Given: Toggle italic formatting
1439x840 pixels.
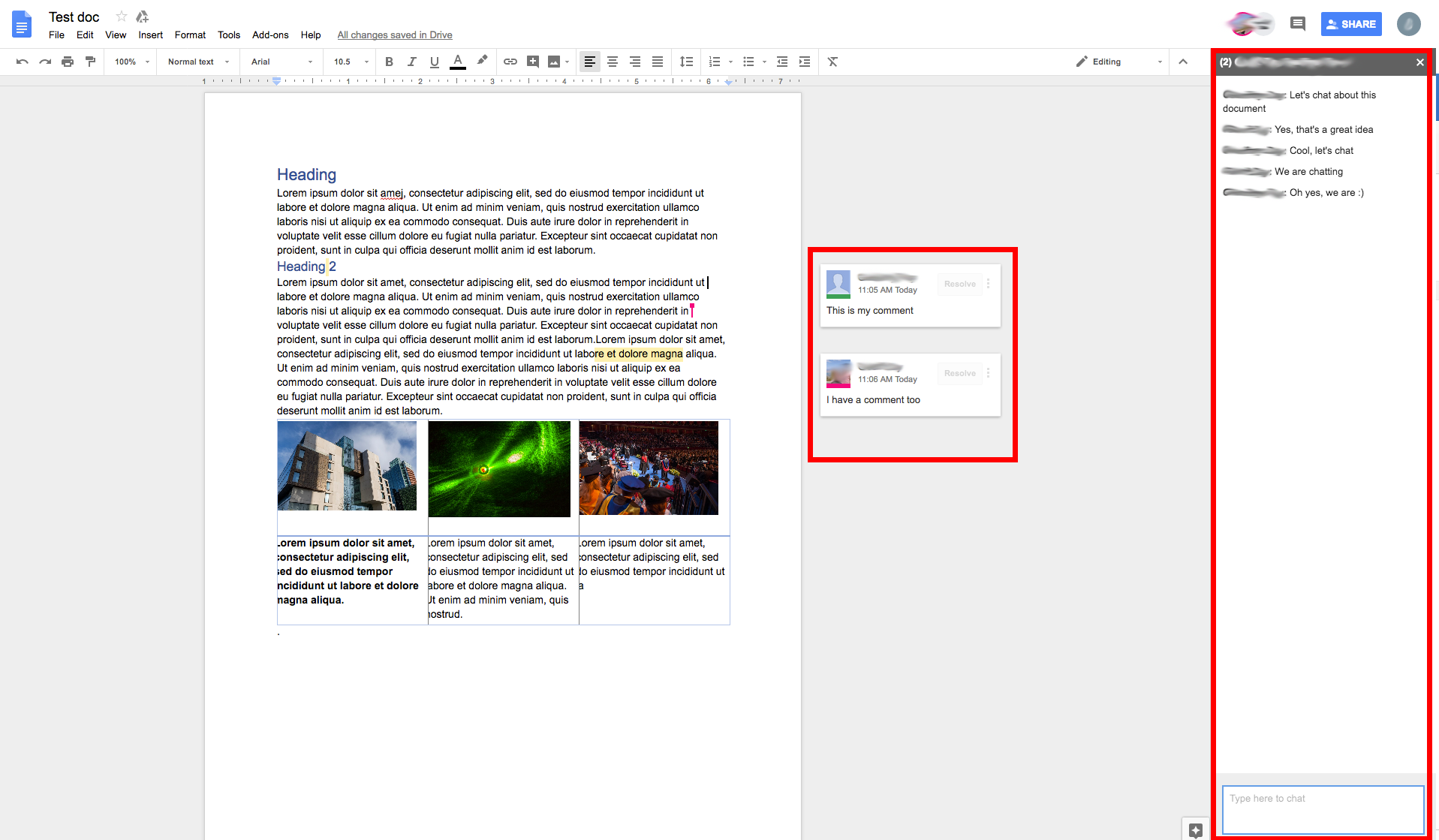Looking at the screenshot, I should (x=411, y=62).
